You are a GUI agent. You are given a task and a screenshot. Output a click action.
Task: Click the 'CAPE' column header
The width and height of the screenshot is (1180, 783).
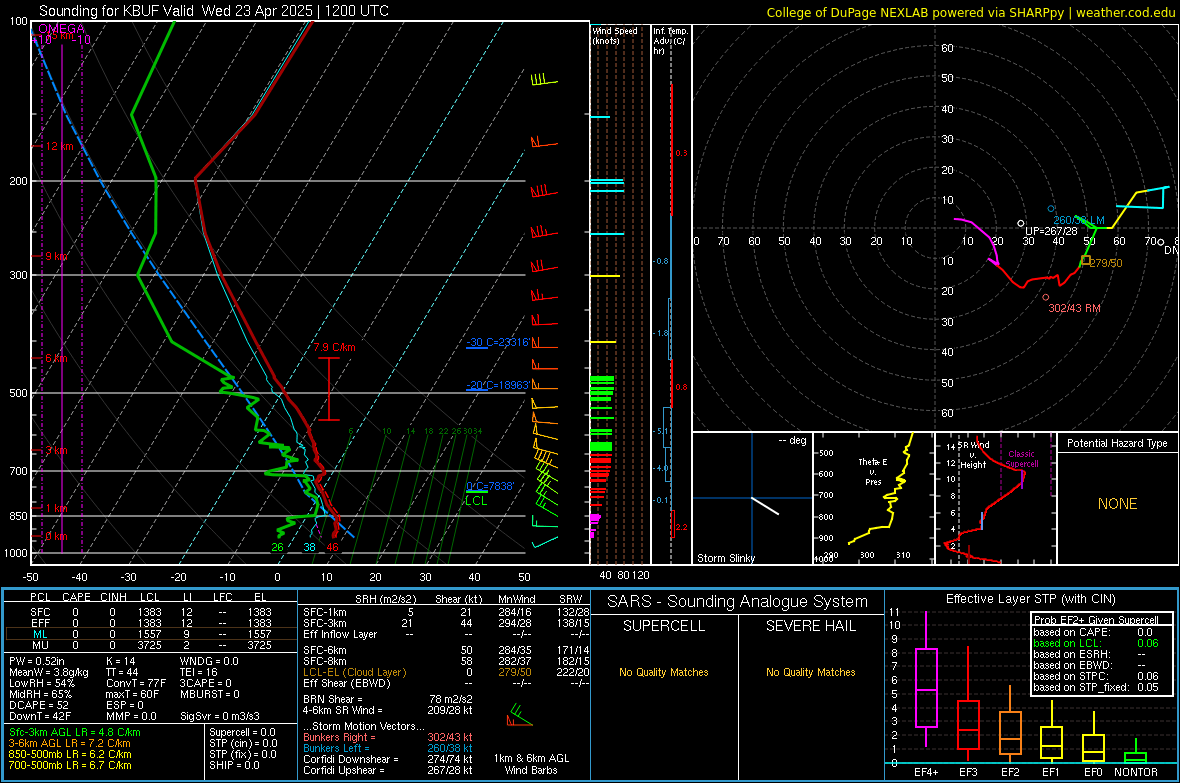pyautogui.click(x=76, y=597)
